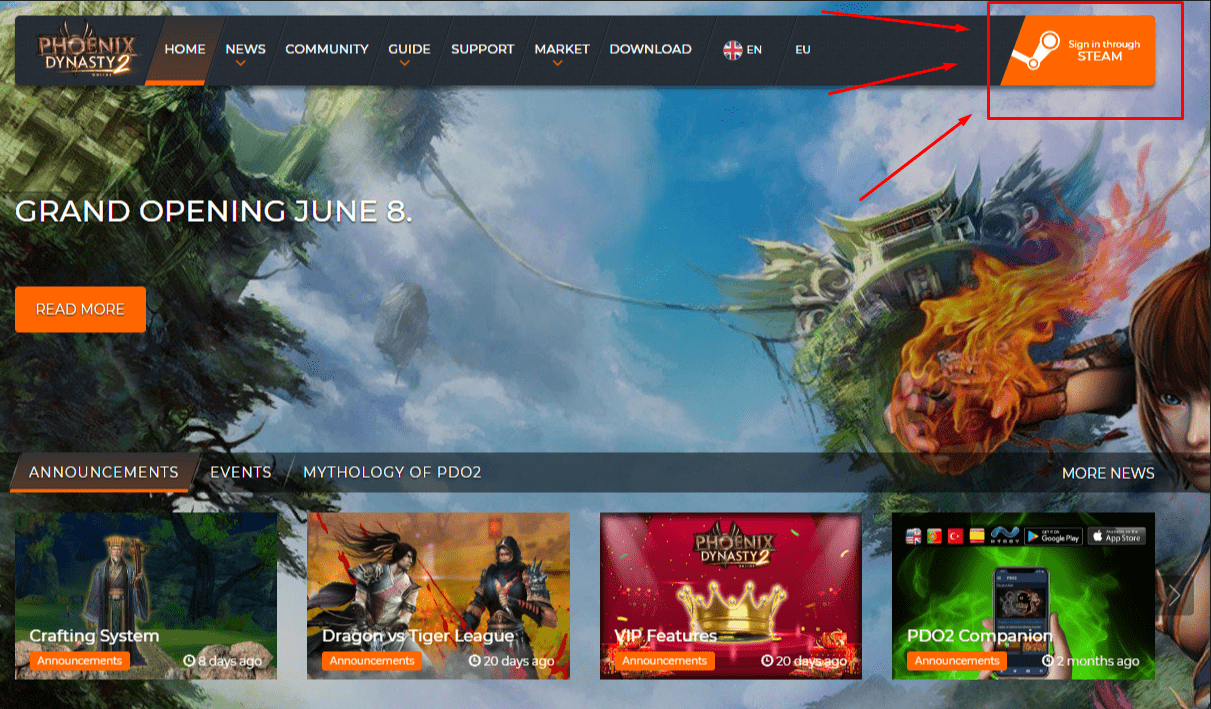1211x709 pixels.
Task: Expand the MARKET dropdown arrow
Action: 557,64
